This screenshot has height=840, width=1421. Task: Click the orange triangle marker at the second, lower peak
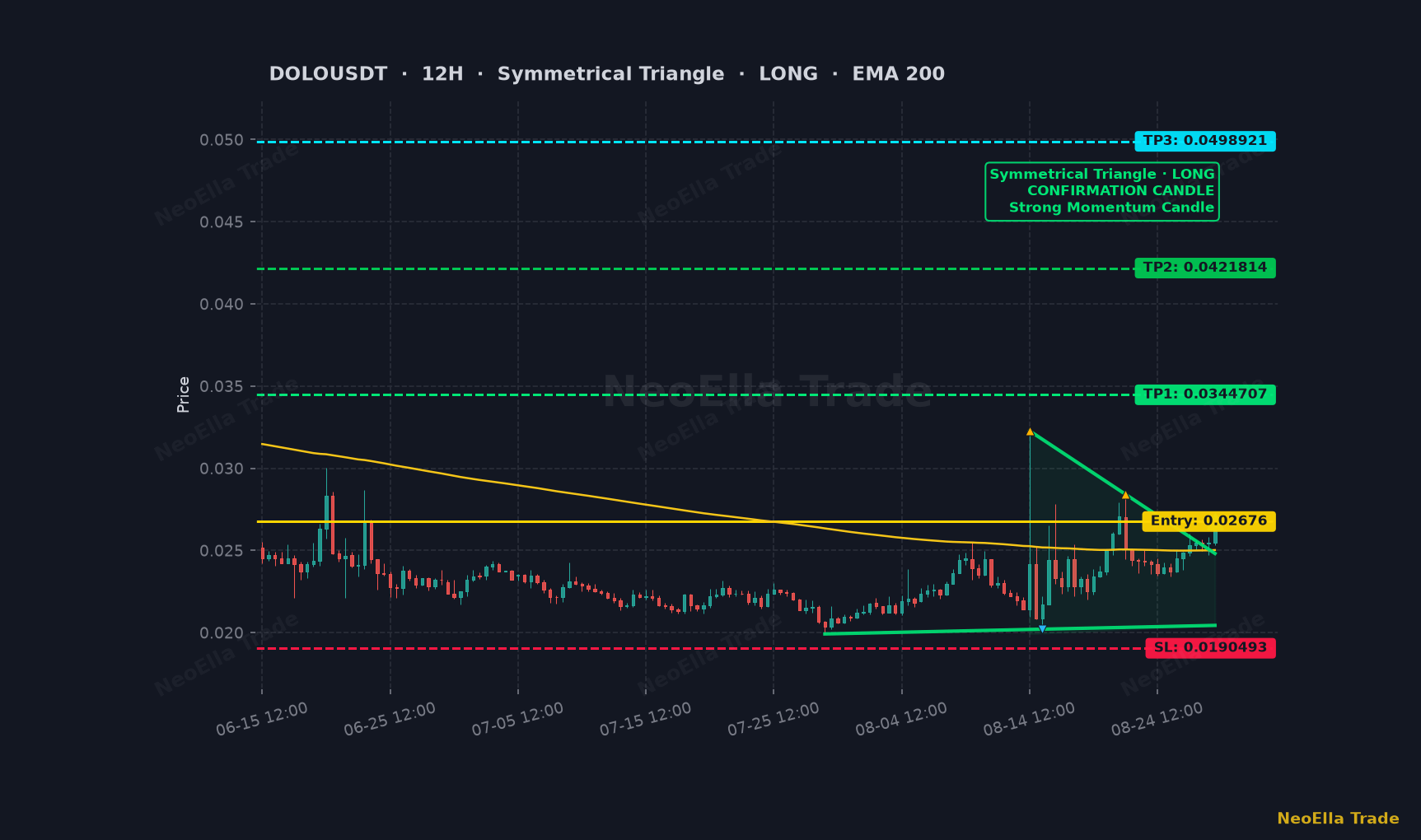(x=1125, y=495)
